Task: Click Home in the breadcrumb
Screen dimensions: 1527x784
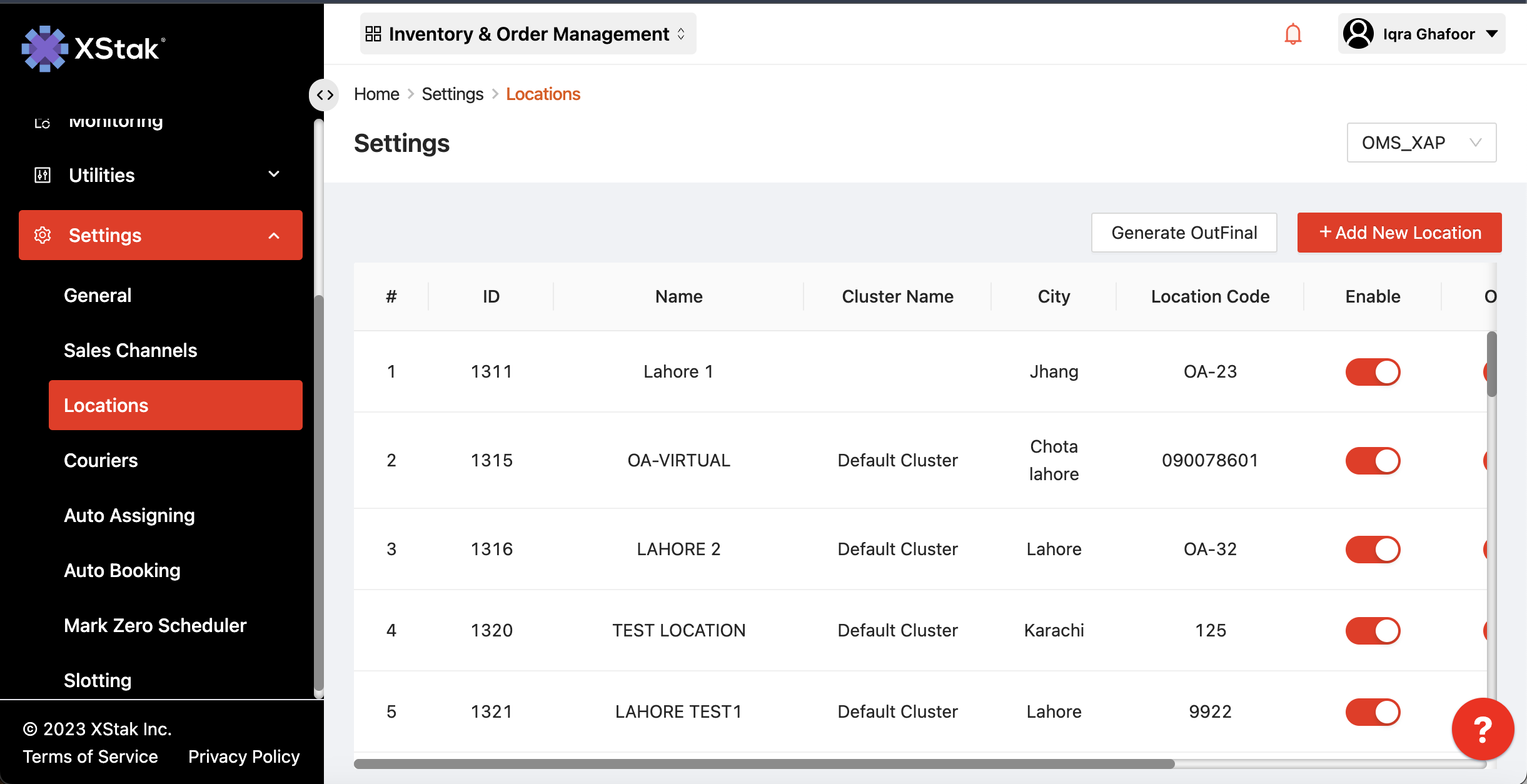Action: [376, 94]
